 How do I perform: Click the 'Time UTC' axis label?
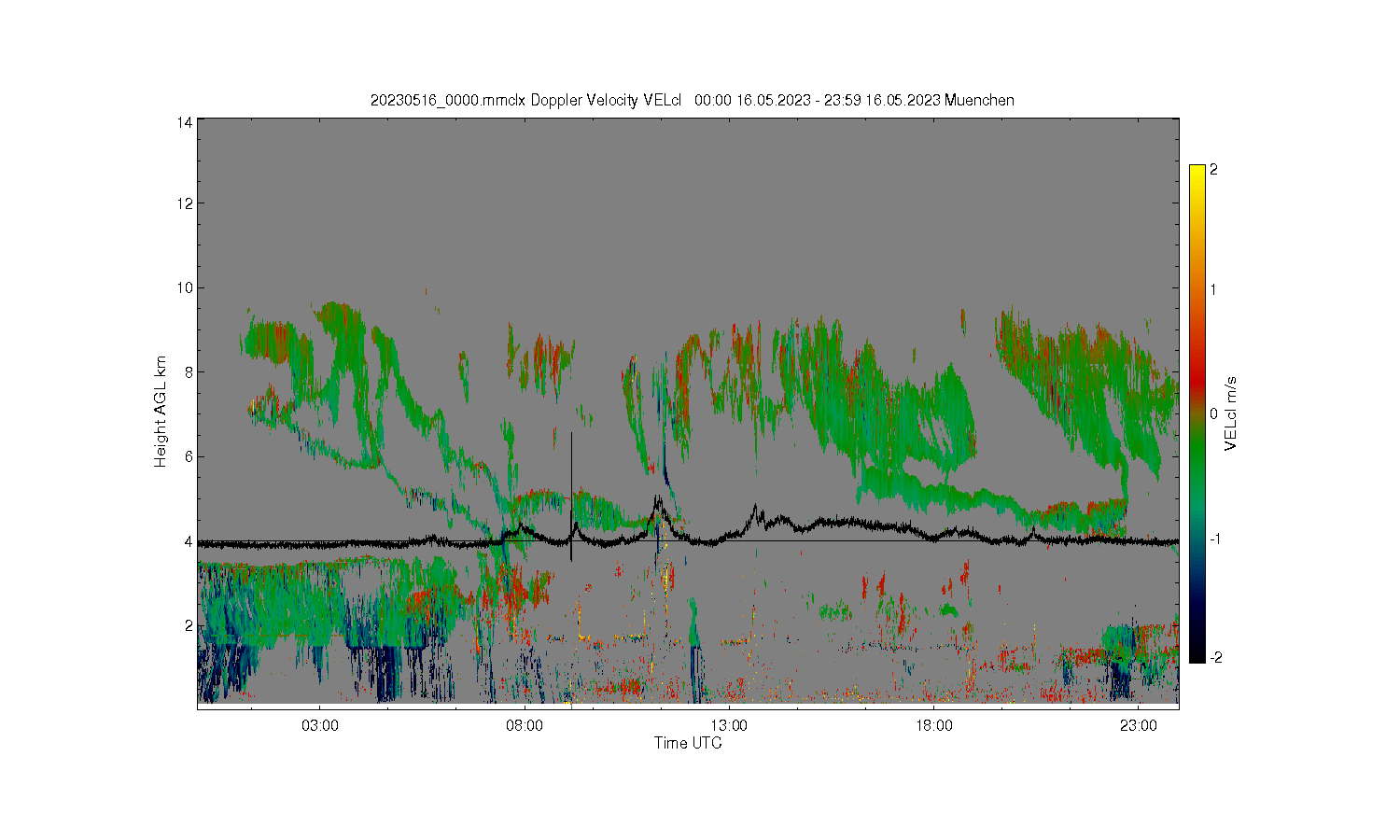click(688, 743)
